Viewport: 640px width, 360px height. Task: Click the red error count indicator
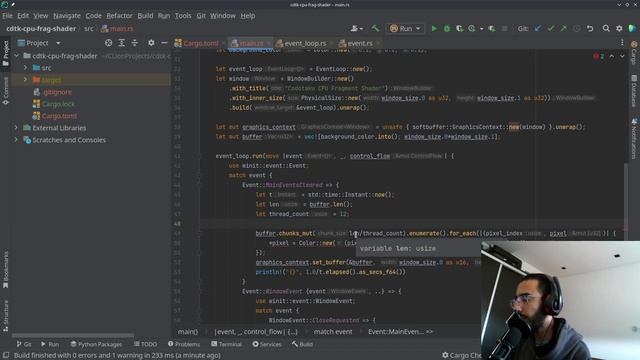(x=598, y=56)
